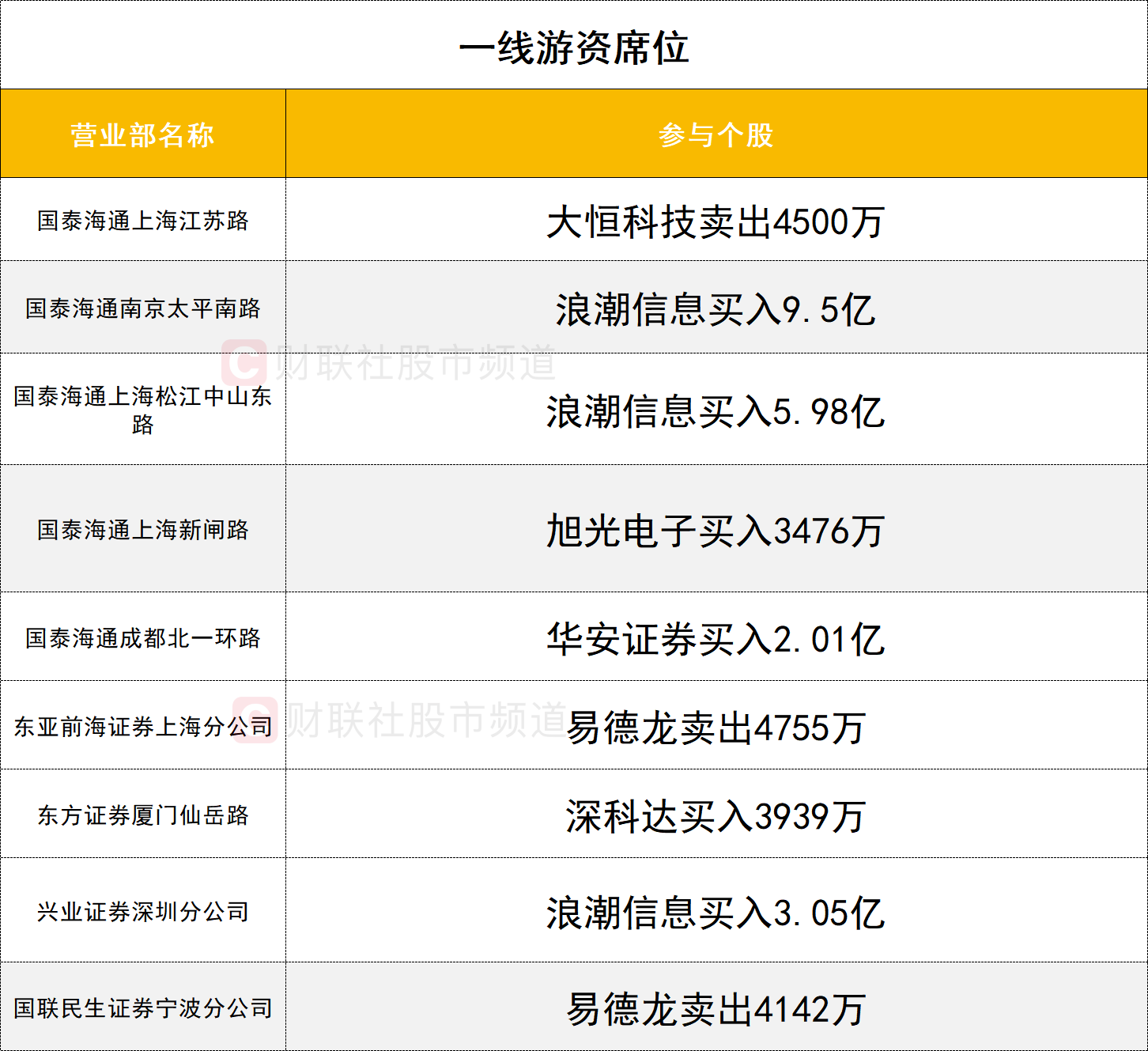This screenshot has height=1051, width=1148.
Task: Click the cell 浪潮信息买入9.5亿
Action: point(716,308)
